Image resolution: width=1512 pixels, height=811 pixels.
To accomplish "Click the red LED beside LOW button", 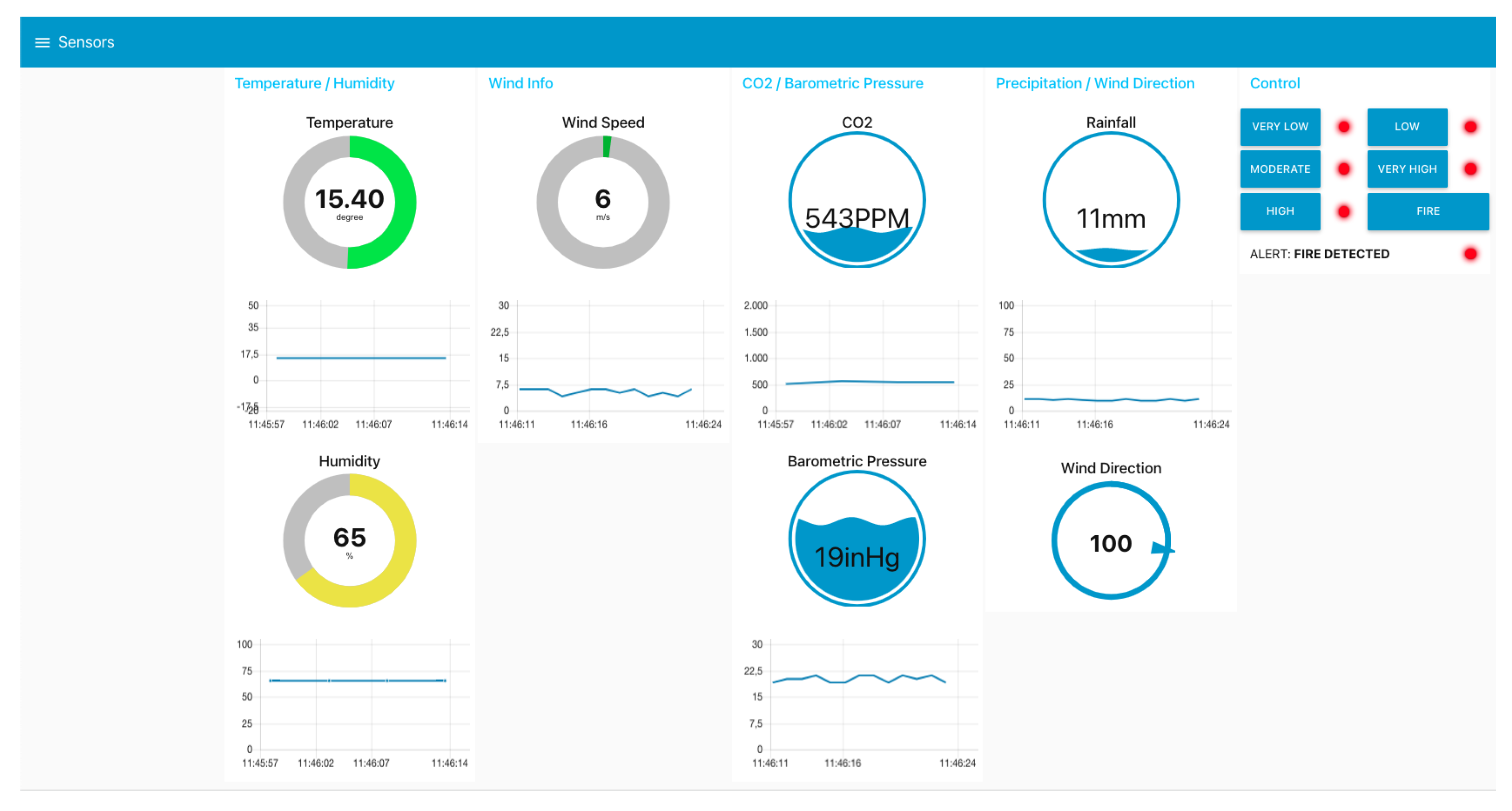I will point(1470,127).
